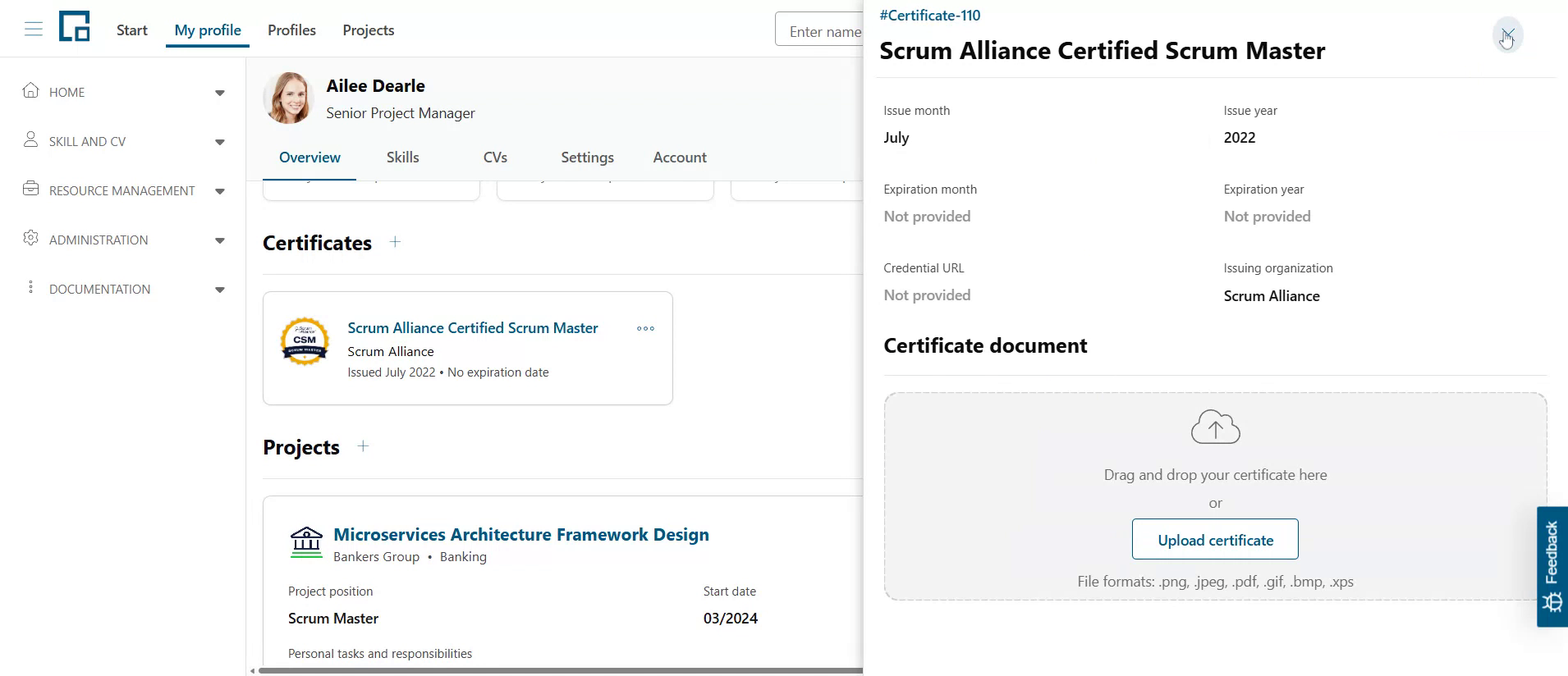Click the Resource Management briefcase icon
This screenshot has height=676, width=1568.
pos(31,189)
